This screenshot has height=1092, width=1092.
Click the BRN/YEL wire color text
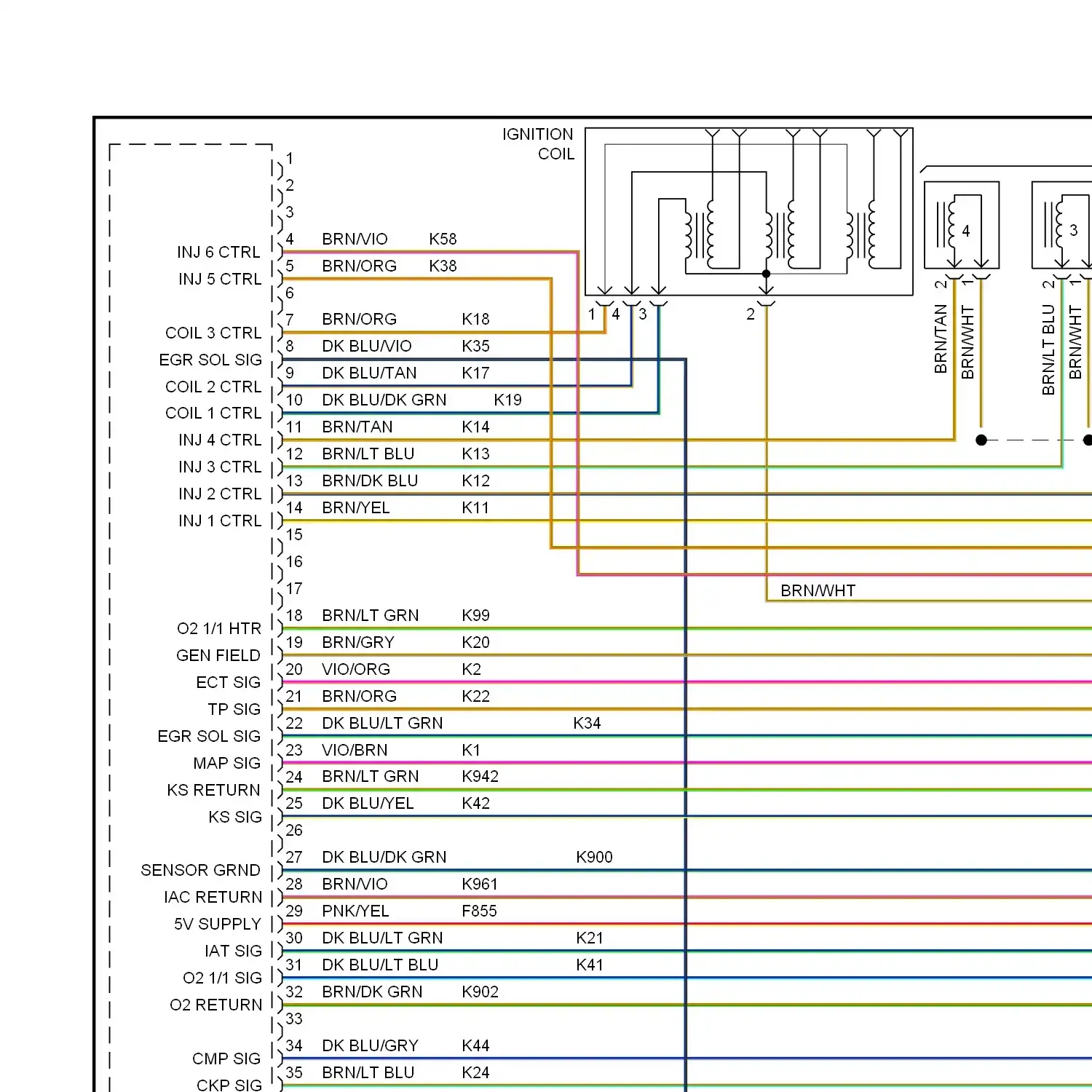coord(356,507)
